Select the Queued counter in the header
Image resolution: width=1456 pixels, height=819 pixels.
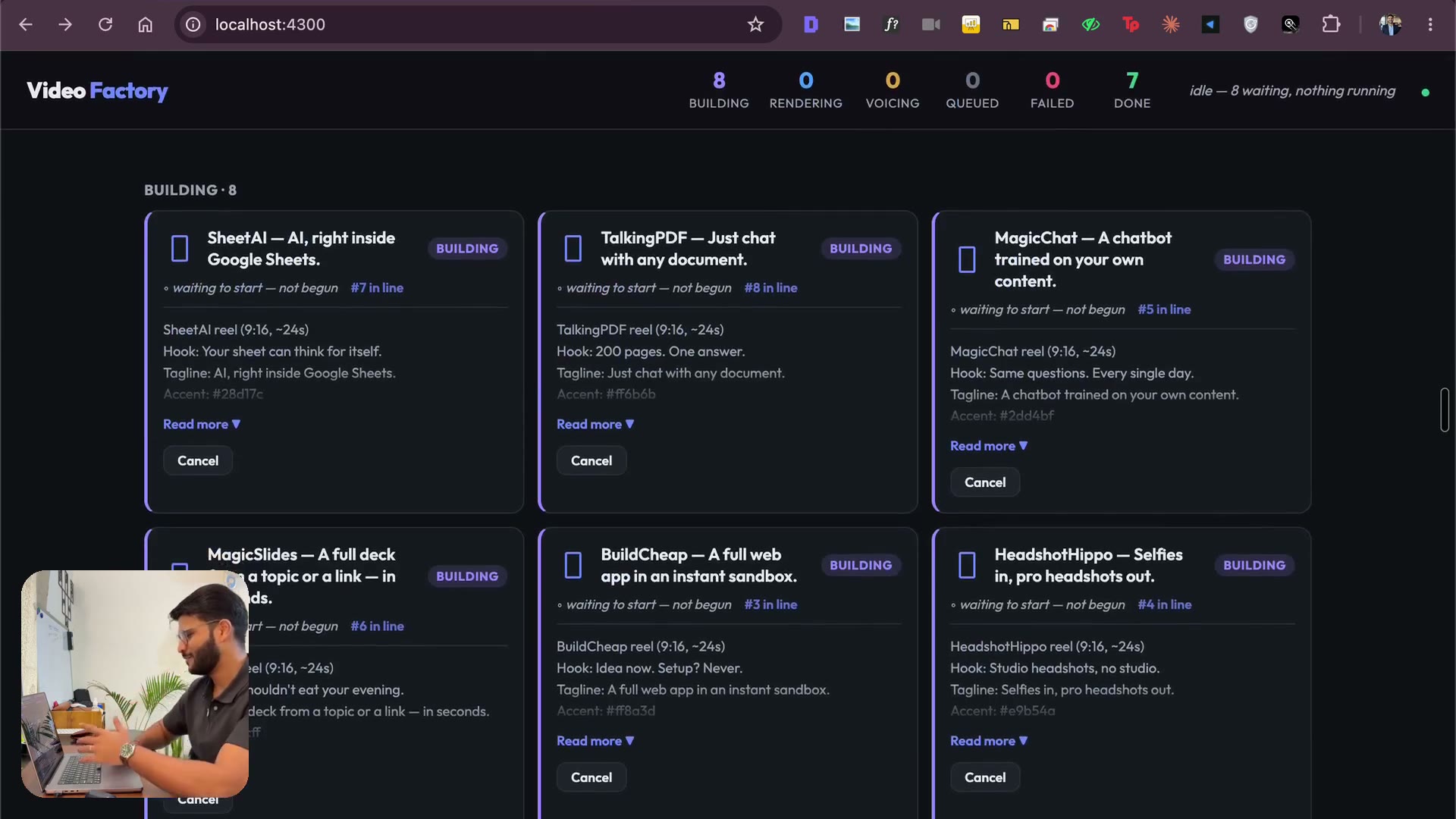(x=972, y=90)
